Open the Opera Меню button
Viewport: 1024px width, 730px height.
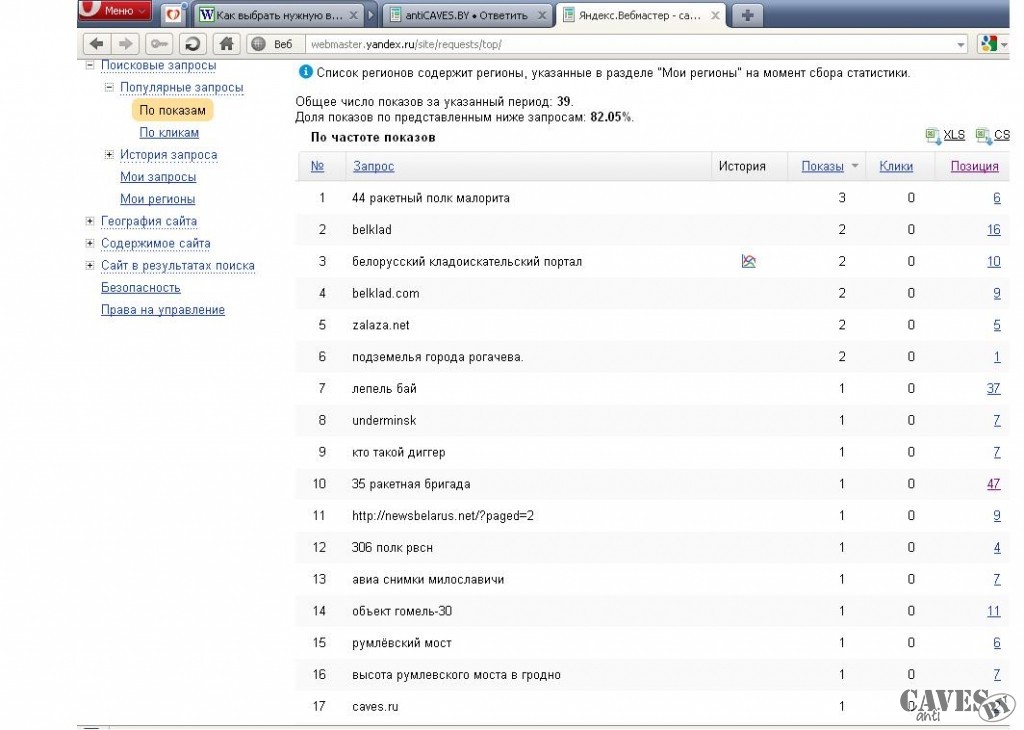(115, 11)
